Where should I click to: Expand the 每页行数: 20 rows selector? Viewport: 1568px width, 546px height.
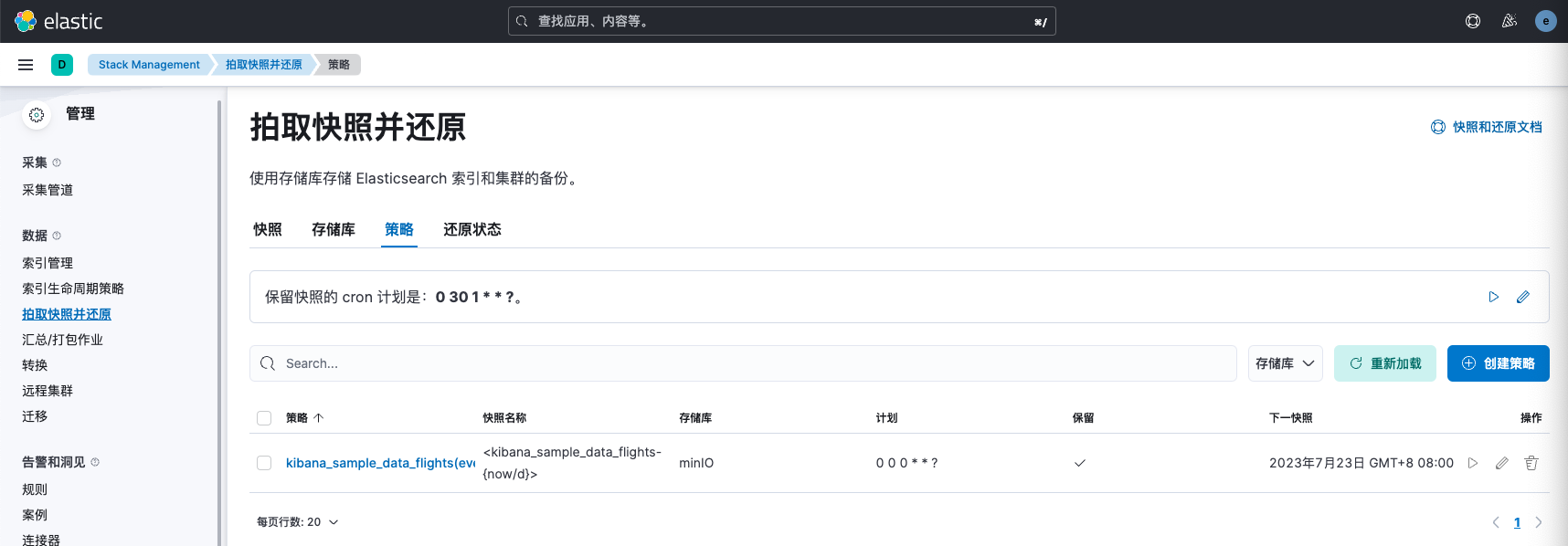[297, 522]
